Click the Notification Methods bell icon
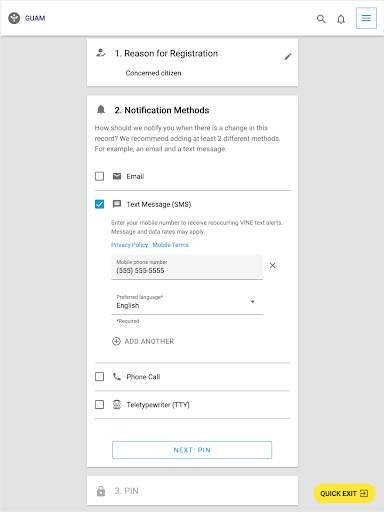 [101, 110]
